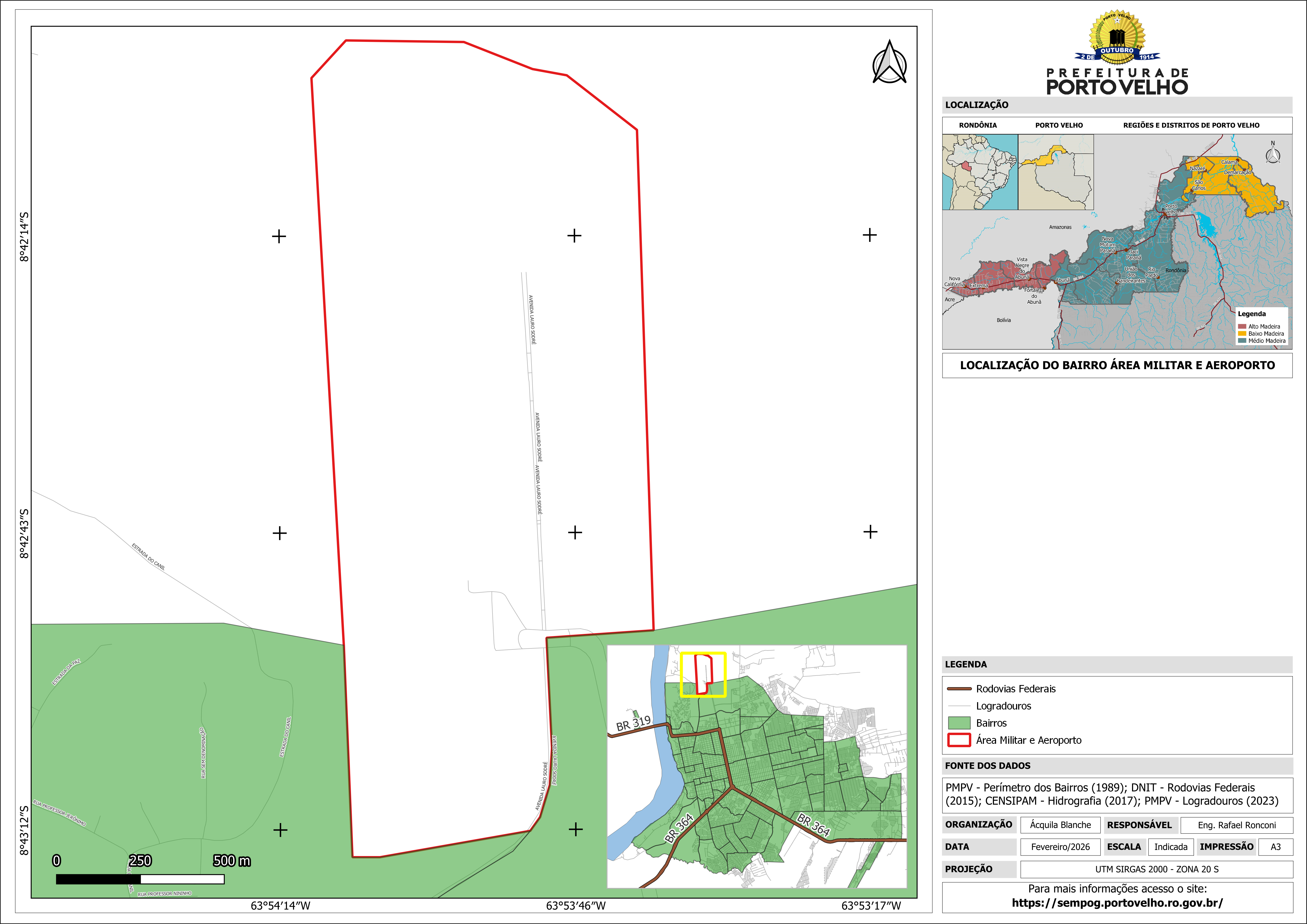
Task: Click the thin Logradouros line symbol
Action: [x=959, y=706]
